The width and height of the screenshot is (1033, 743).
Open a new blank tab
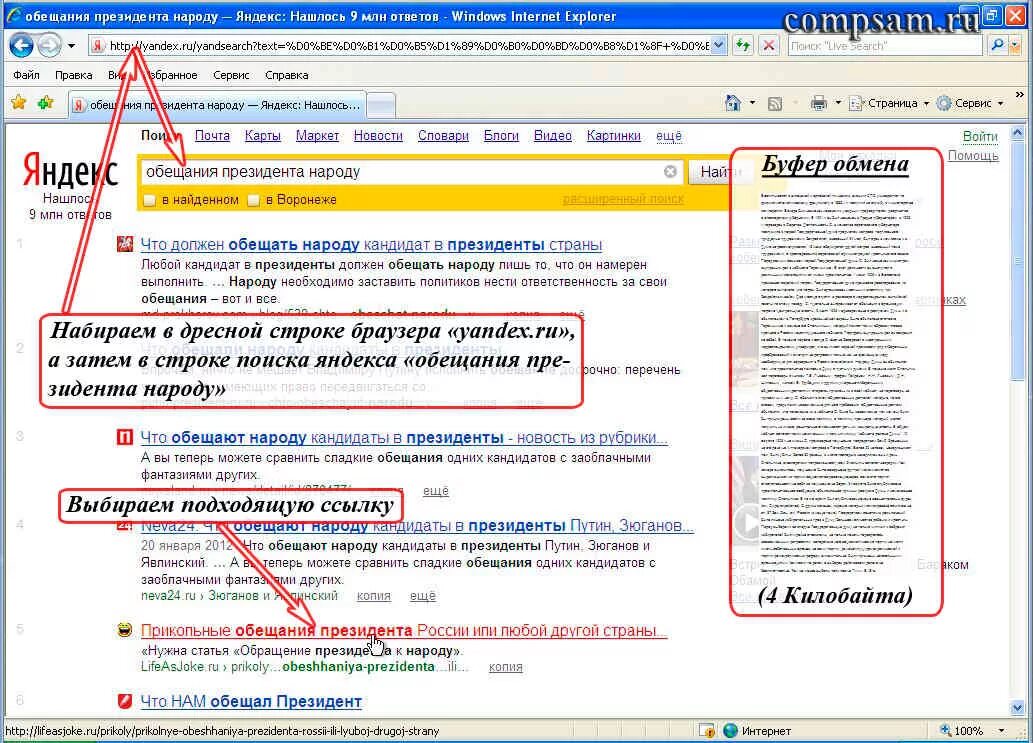tap(381, 105)
